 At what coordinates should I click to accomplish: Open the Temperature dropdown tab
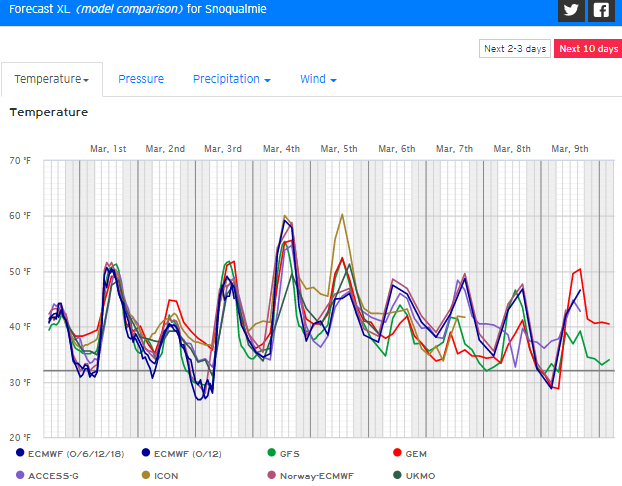click(x=51, y=79)
